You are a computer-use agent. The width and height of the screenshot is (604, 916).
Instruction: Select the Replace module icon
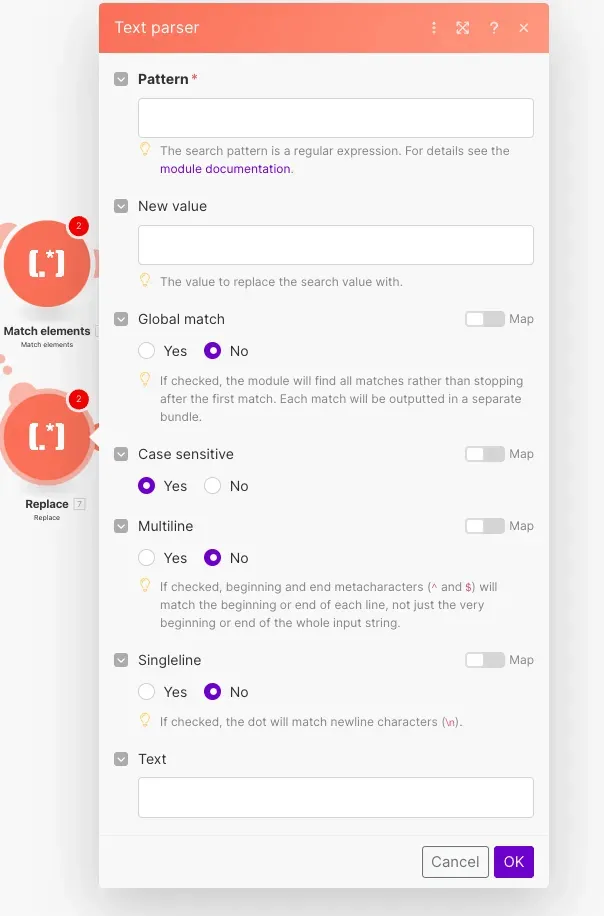click(x=46, y=436)
